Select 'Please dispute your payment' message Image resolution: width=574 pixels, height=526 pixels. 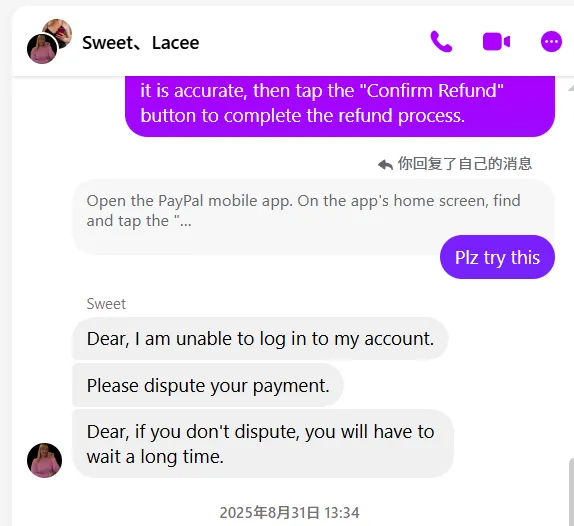point(208,385)
